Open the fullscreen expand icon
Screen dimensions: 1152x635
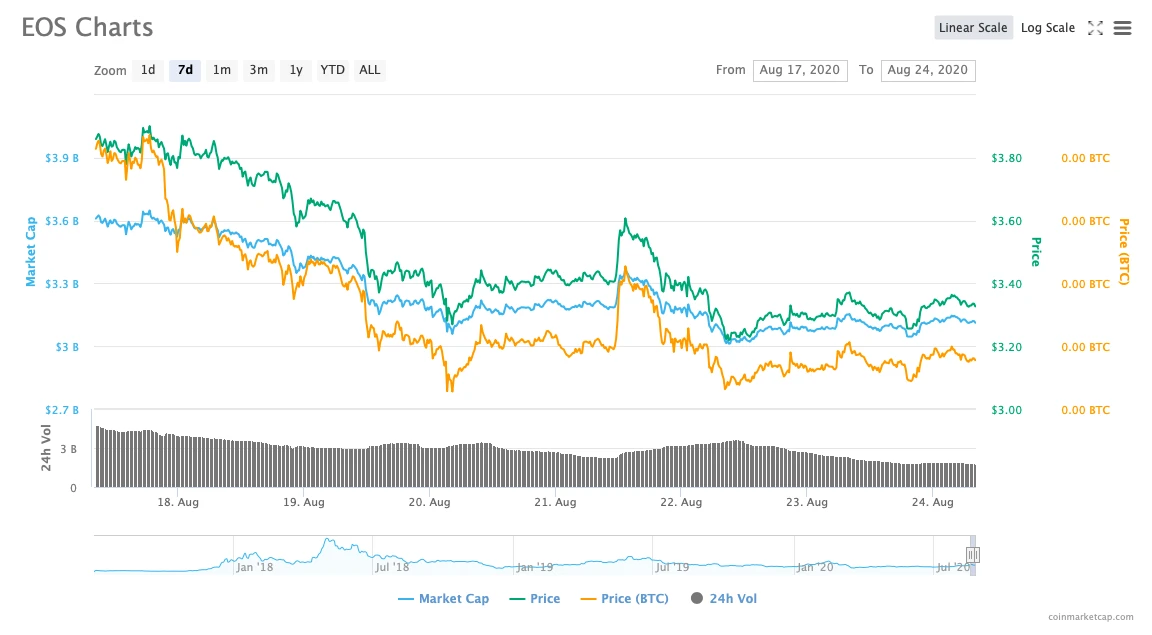pos(1095,28)
